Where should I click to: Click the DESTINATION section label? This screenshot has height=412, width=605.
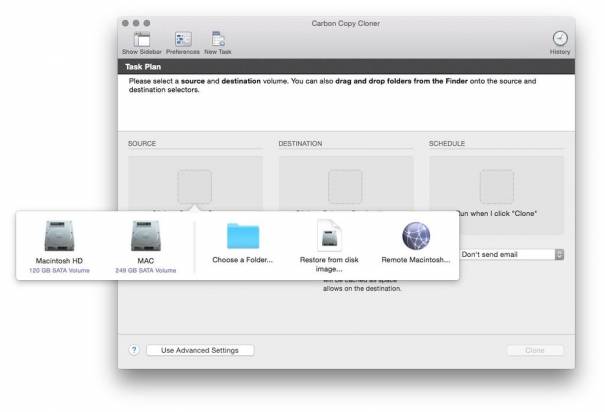pyautogui.click(x=300, y=144)
